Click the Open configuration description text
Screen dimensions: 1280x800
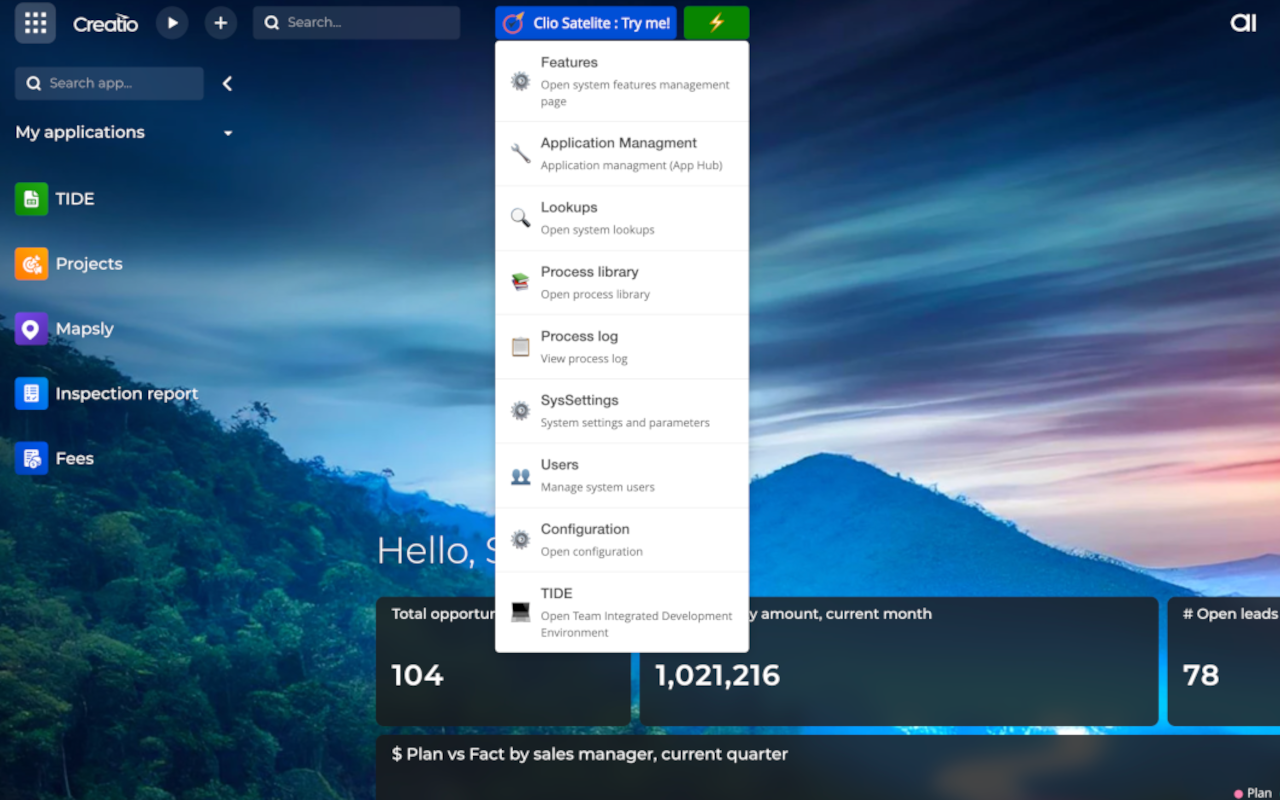592,552
